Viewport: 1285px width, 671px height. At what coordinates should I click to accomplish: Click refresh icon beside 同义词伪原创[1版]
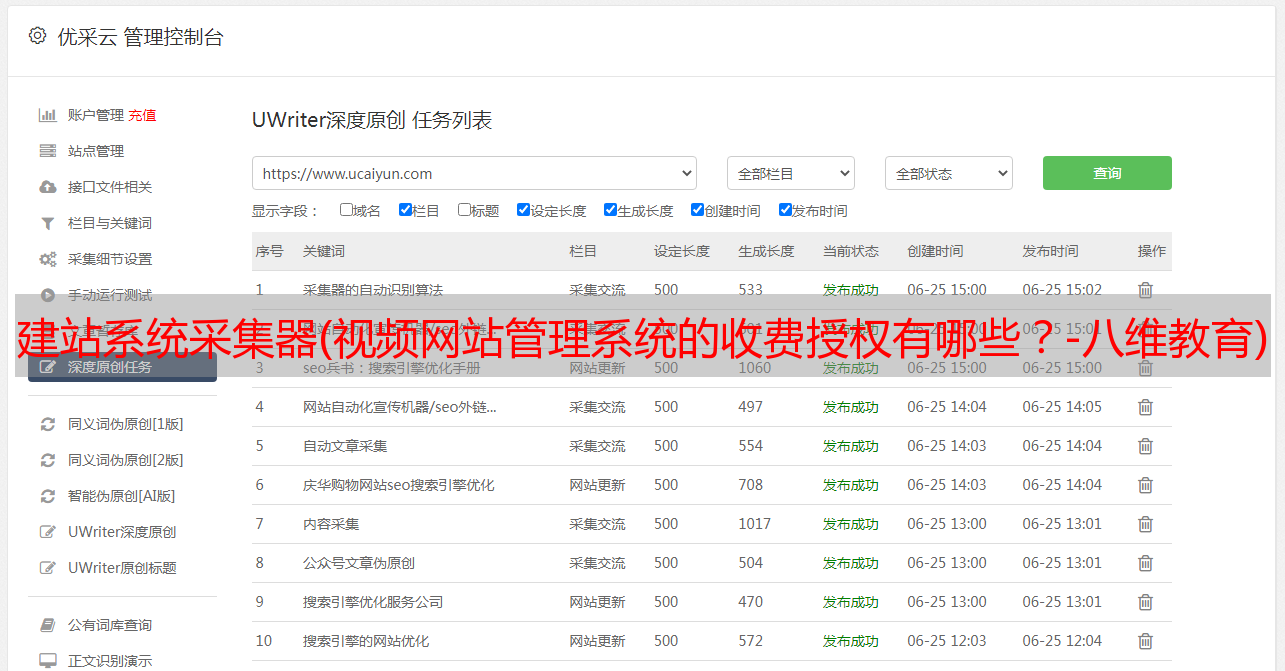(47, 424)
